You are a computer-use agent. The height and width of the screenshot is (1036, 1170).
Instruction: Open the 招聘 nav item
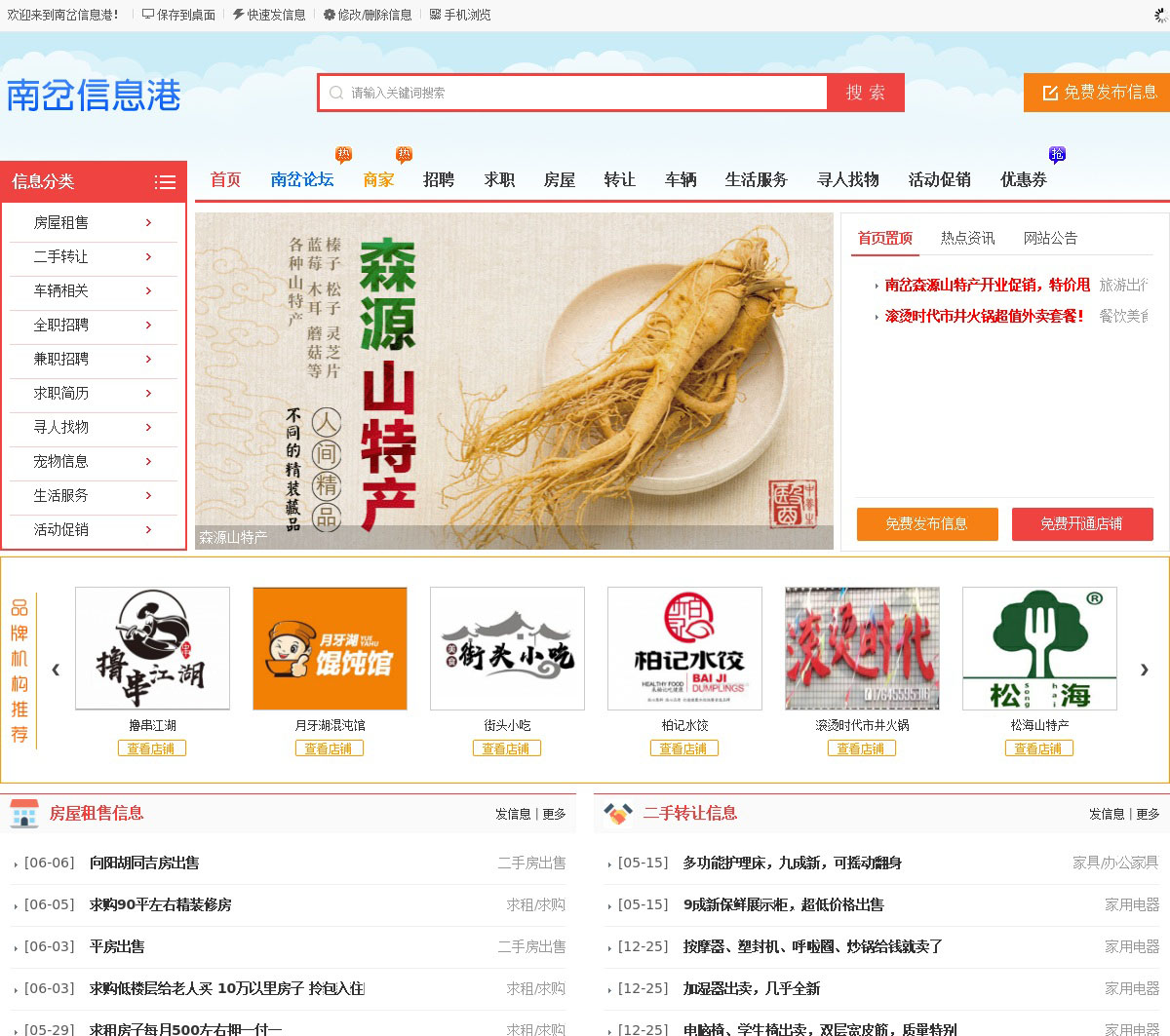tap(439, 180)
